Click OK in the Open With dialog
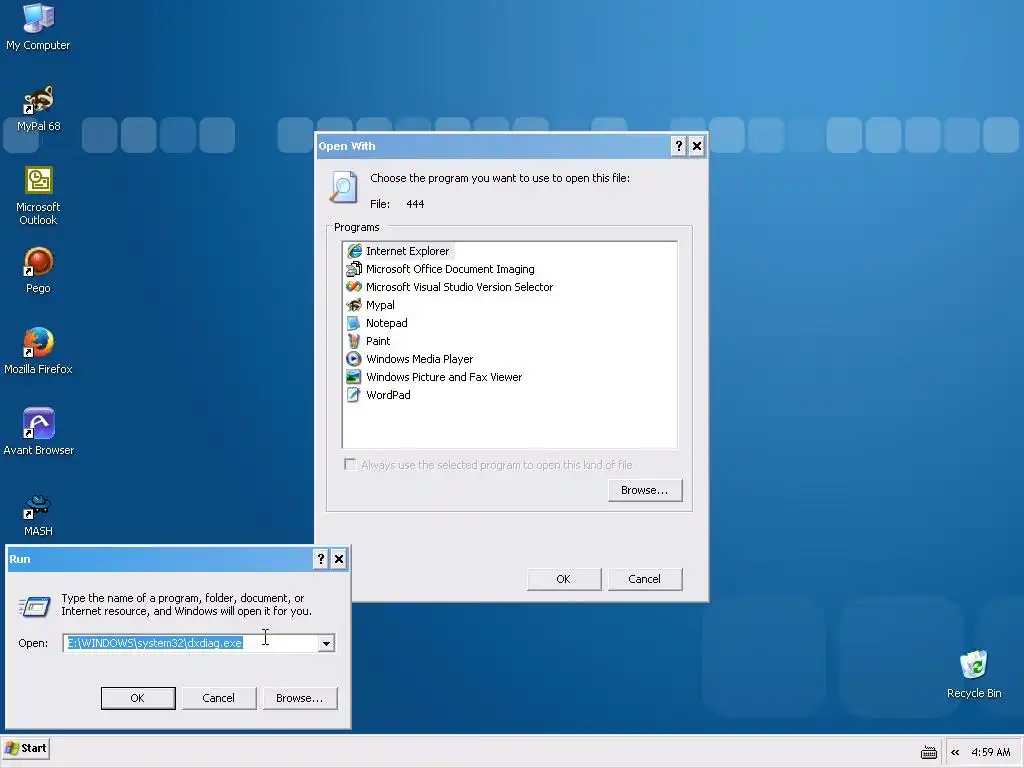 click(x=564, y=579)
